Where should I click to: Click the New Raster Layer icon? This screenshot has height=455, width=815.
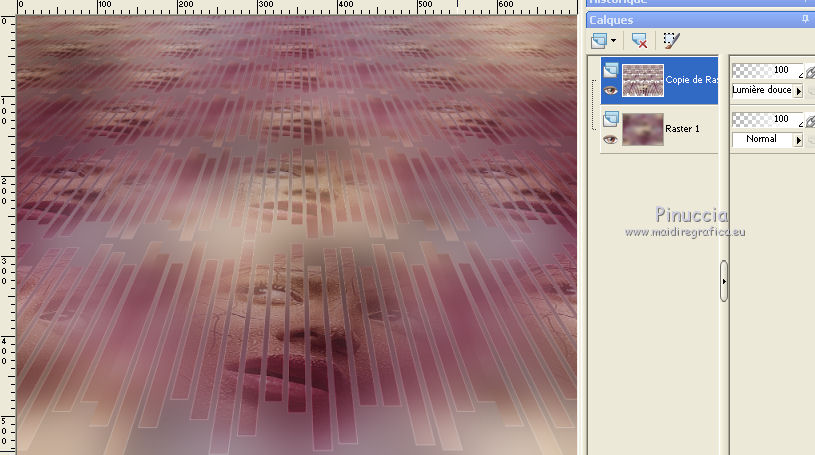tap(599, 41)
